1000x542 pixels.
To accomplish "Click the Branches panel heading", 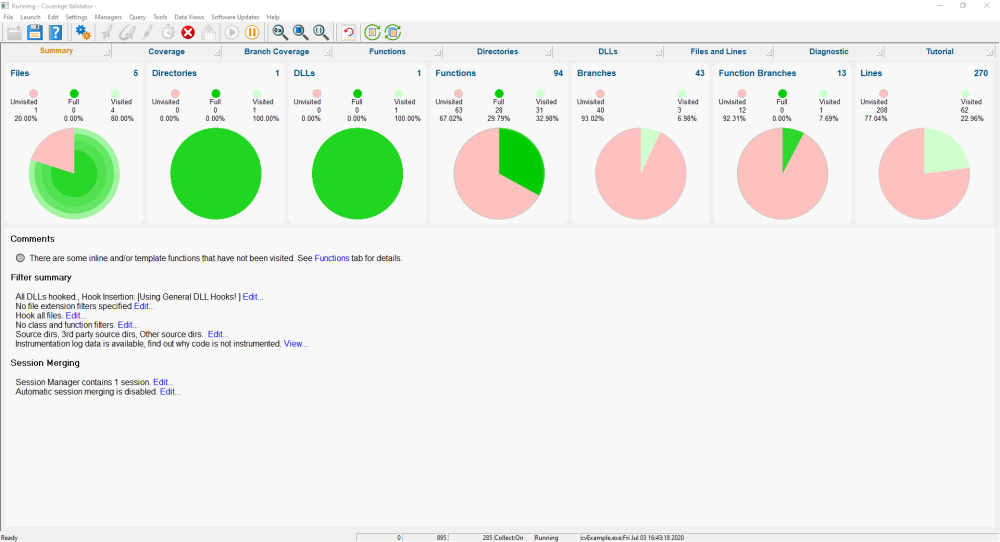I will point(596,73).
